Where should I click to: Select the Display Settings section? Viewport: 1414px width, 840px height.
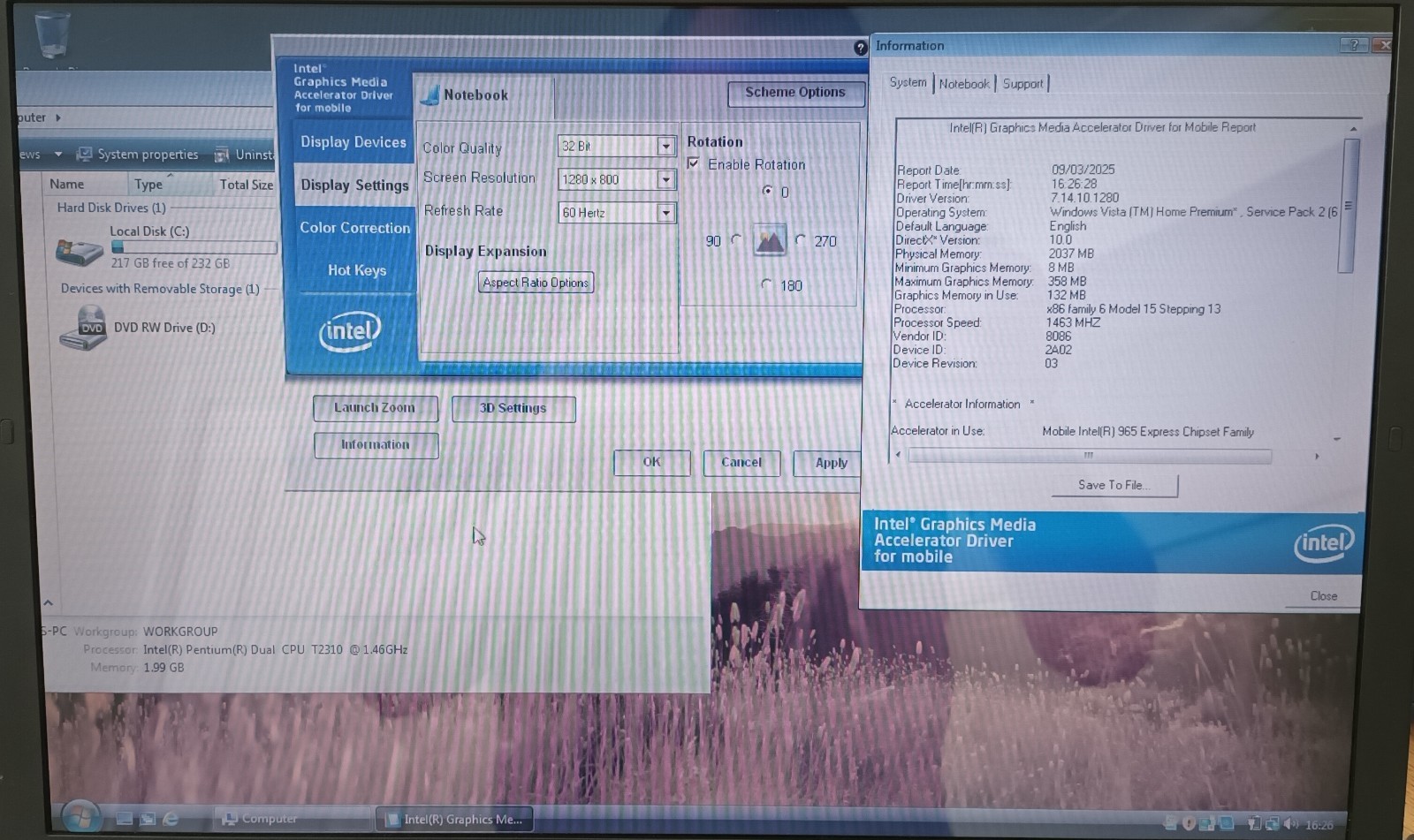point(354,185)
